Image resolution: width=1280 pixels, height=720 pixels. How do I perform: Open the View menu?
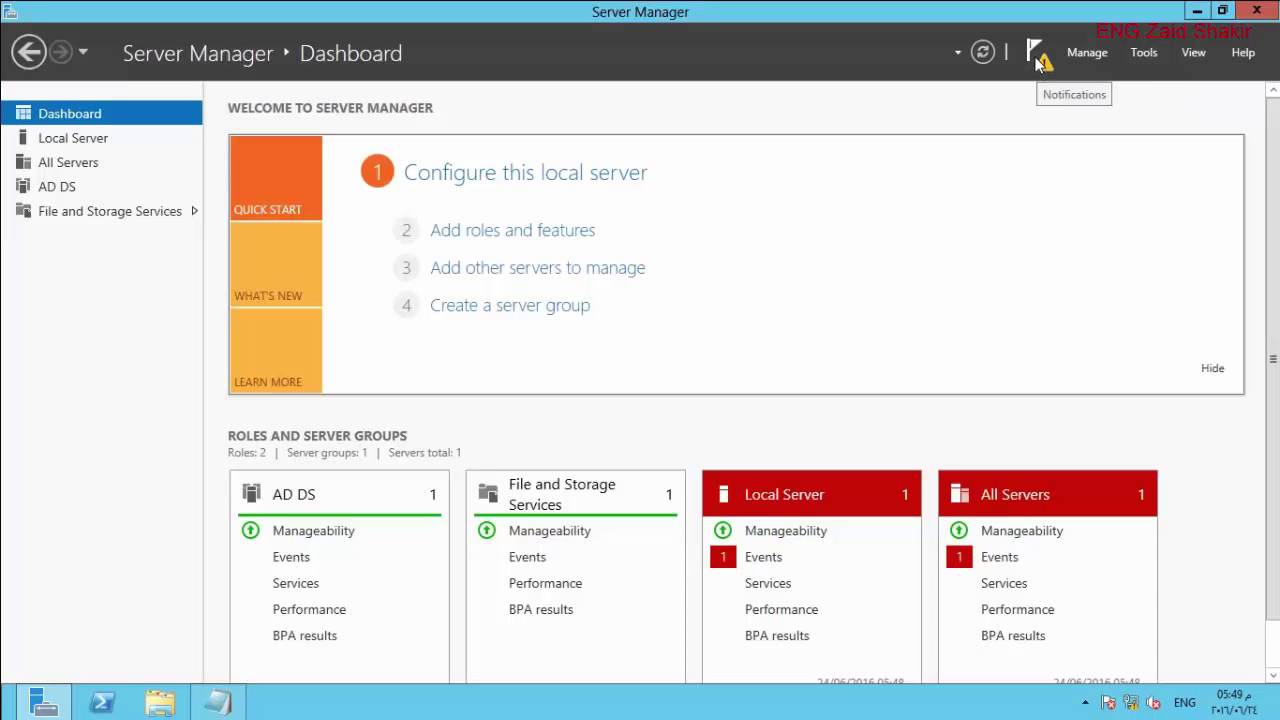[x=1194, y=53]
